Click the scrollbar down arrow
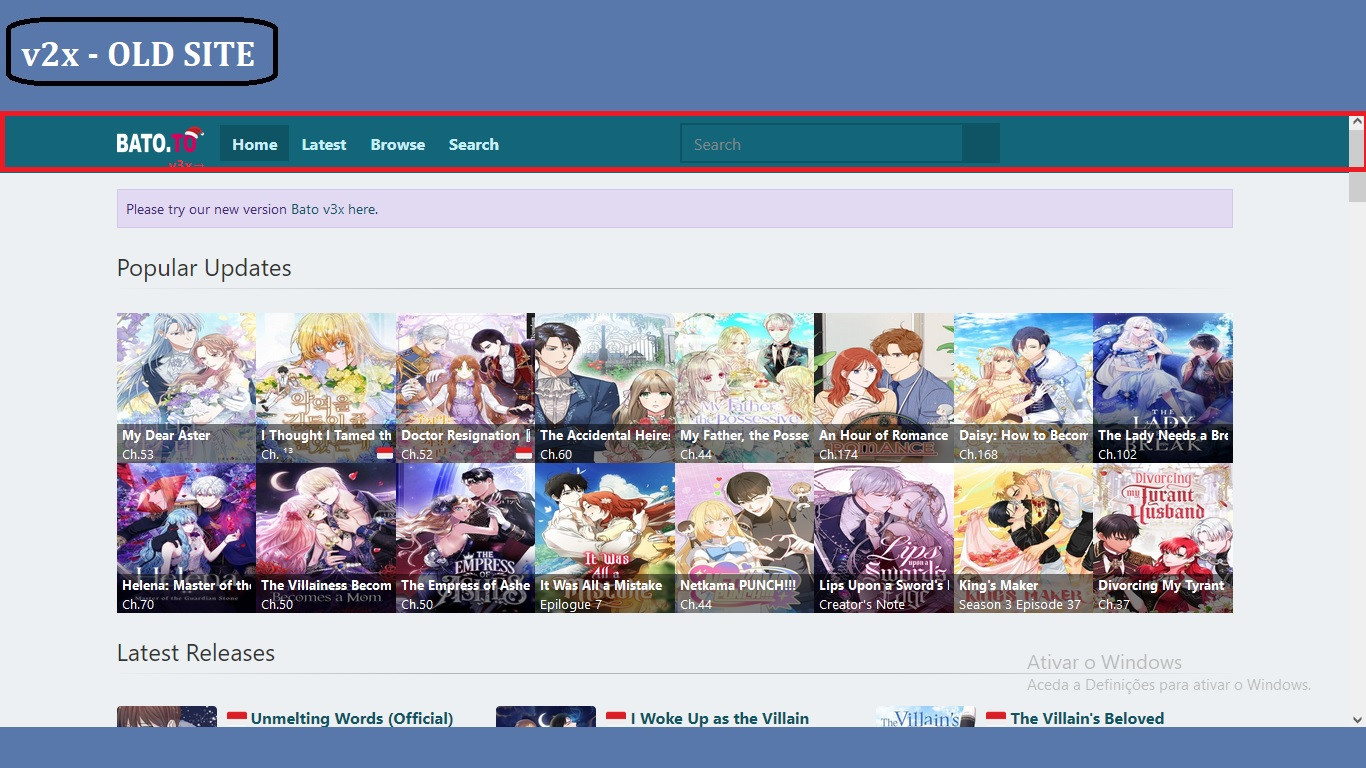1366x768 pixels. click(x=1357, y=719)
